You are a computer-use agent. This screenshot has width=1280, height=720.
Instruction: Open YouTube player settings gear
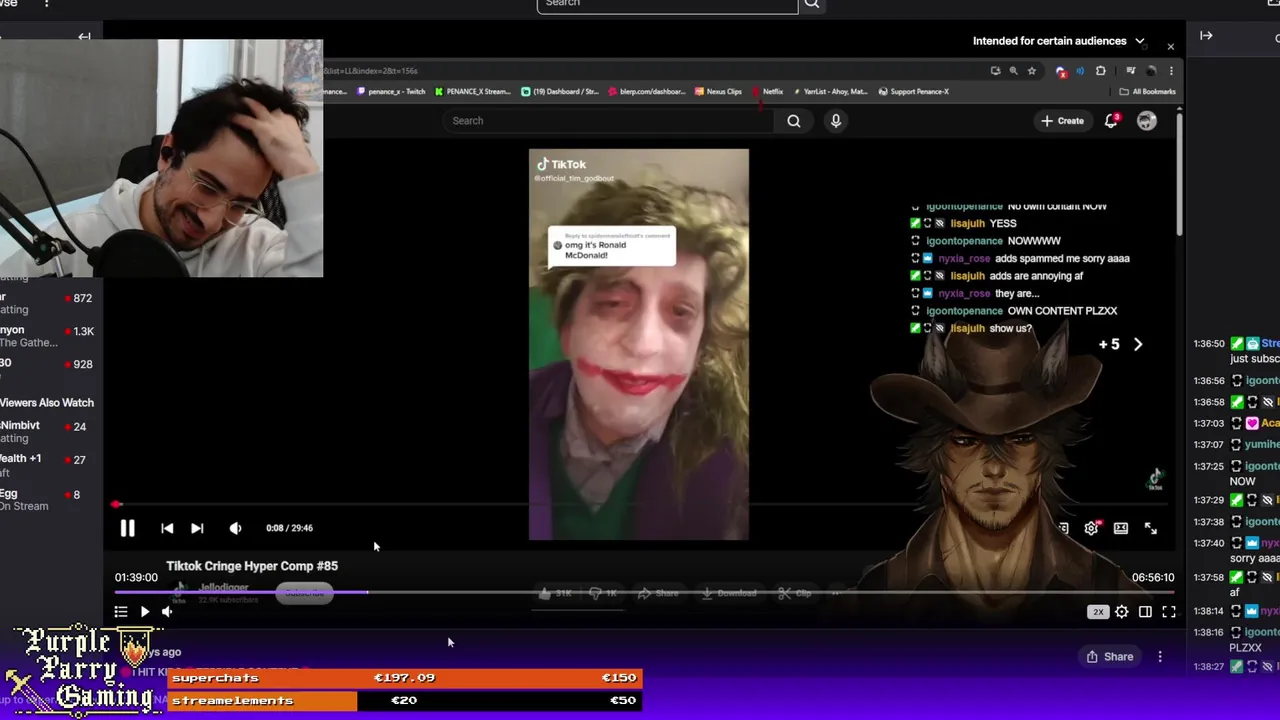(x=1091, y=528)
